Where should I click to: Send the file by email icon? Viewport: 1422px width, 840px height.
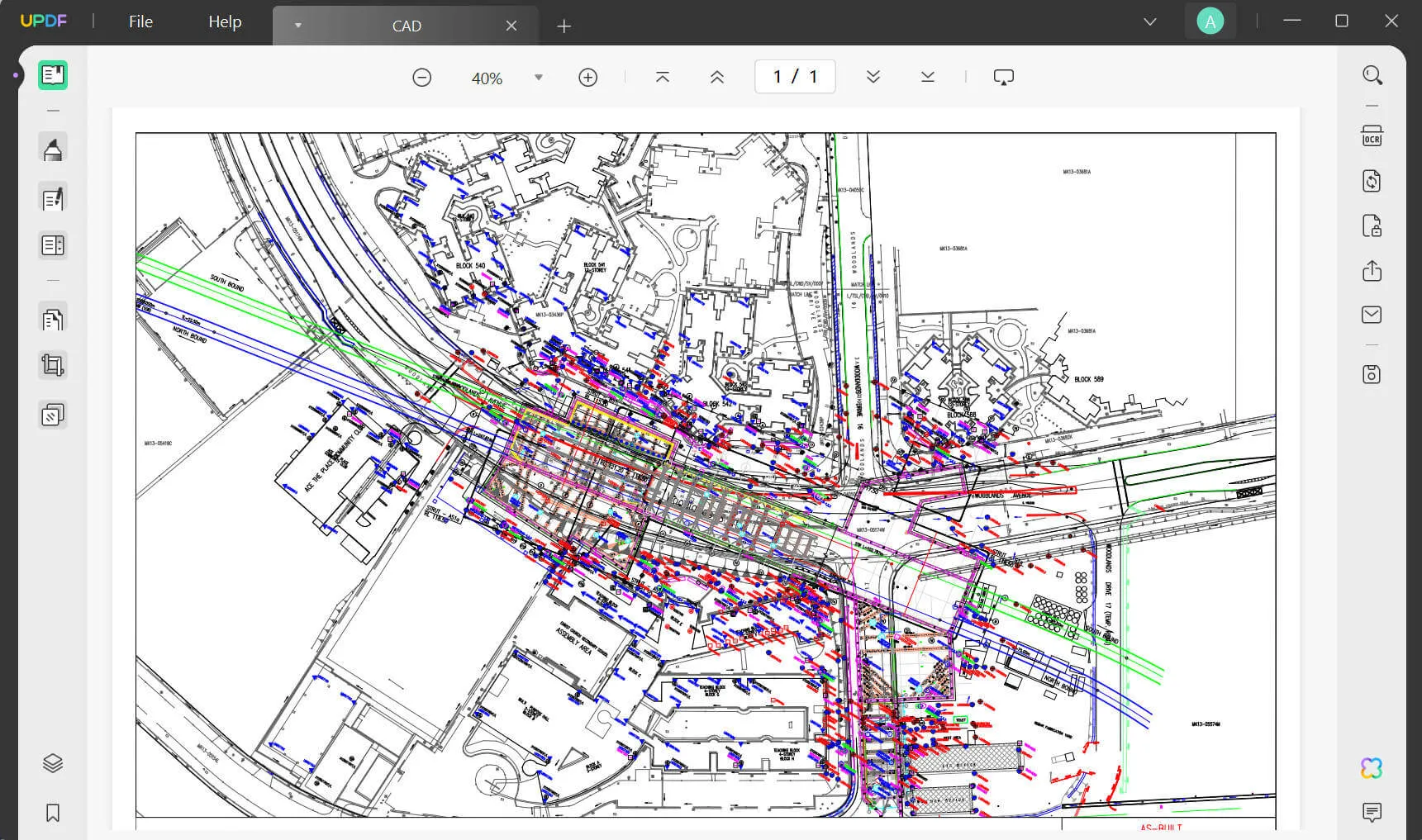[1372, 315]
